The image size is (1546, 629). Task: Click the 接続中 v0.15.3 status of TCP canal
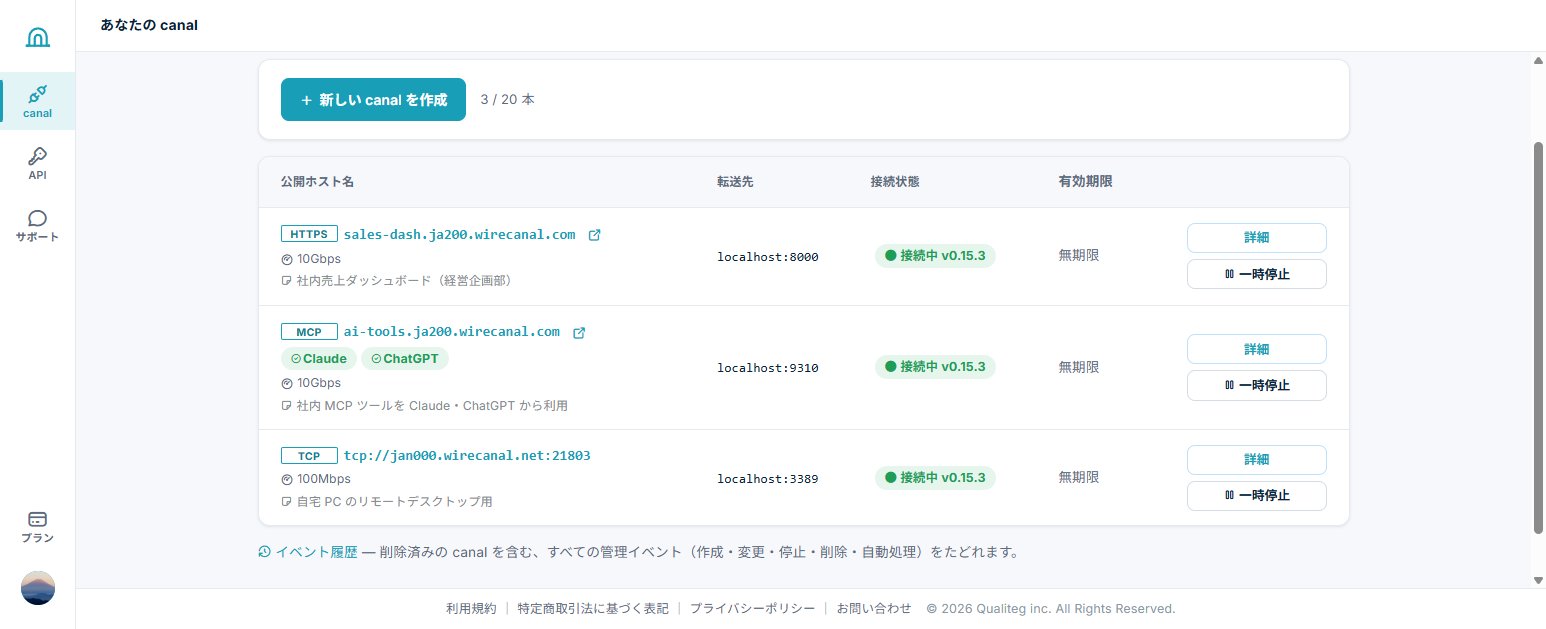[x=935, y=478]
